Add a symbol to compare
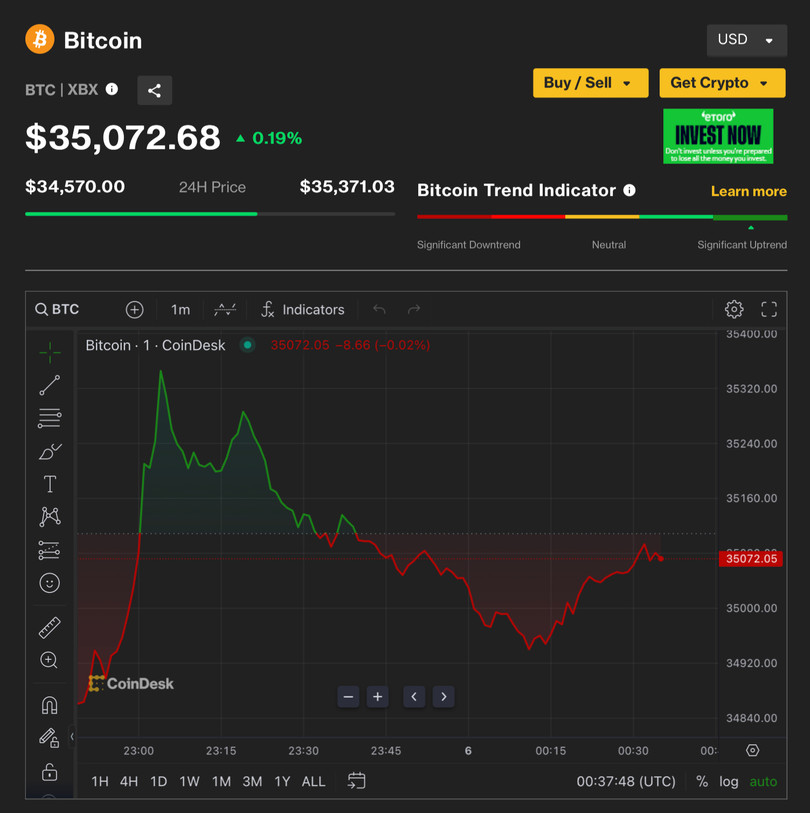This screenshot has width=810, height=813. [134, 310]
